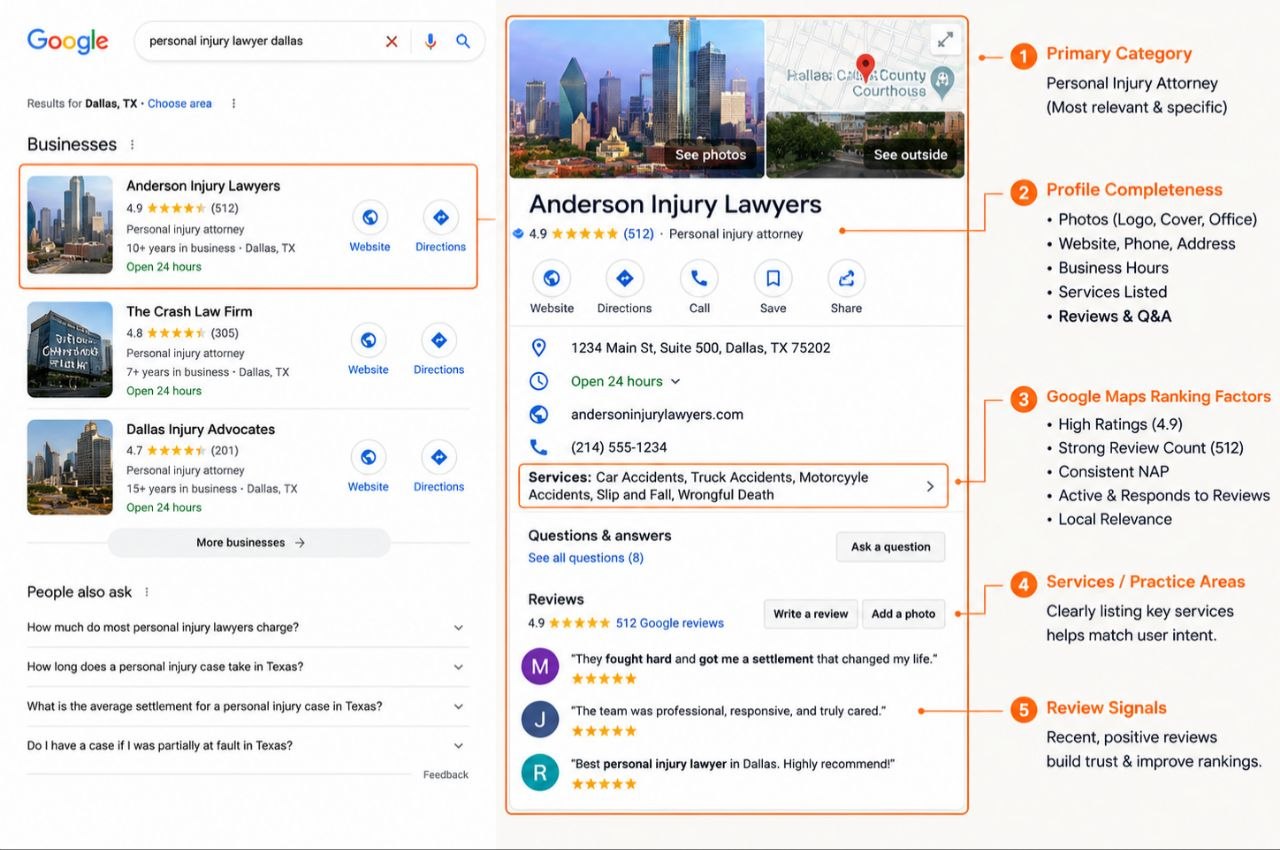1280x850 pixels.
Task: Open The Crash Law Firm thumbnail
Action: 70,350
